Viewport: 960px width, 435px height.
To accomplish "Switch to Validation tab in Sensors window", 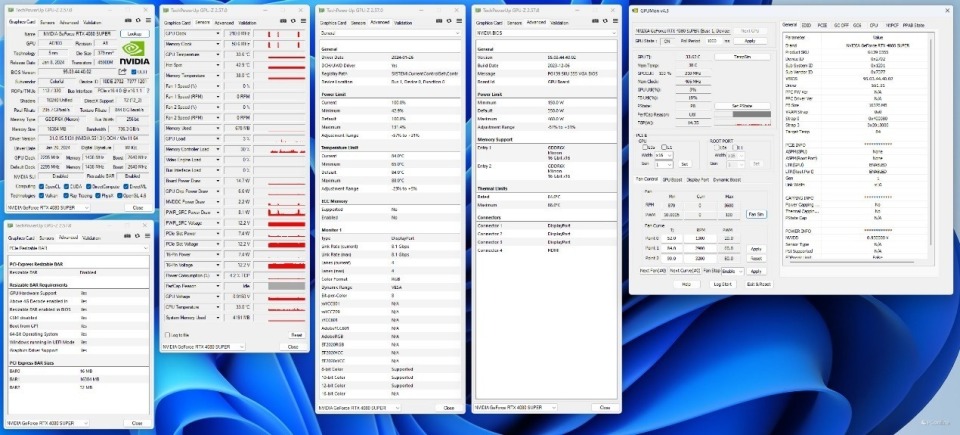I will click(247, 22).
